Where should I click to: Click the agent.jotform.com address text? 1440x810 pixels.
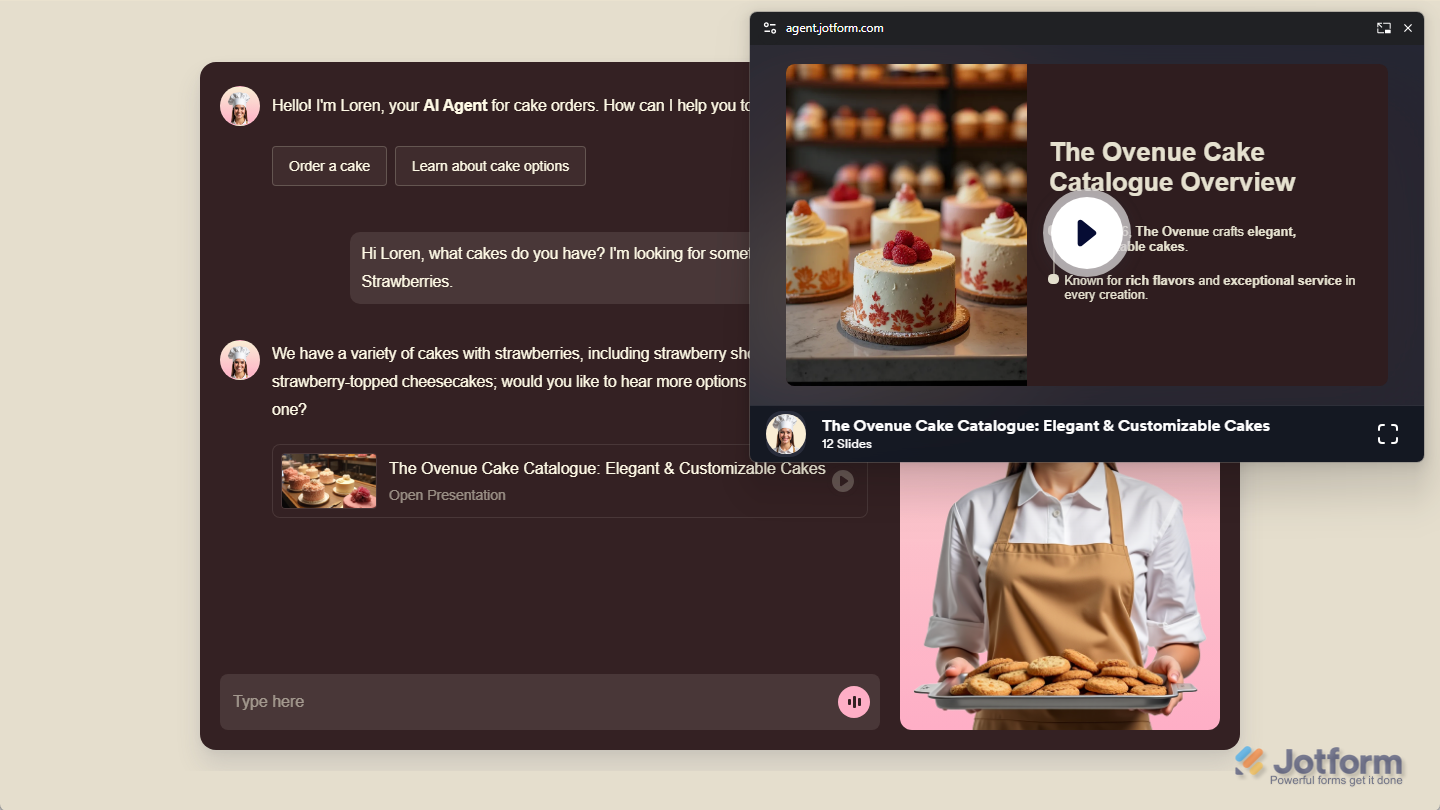click(x=834, y=28)
